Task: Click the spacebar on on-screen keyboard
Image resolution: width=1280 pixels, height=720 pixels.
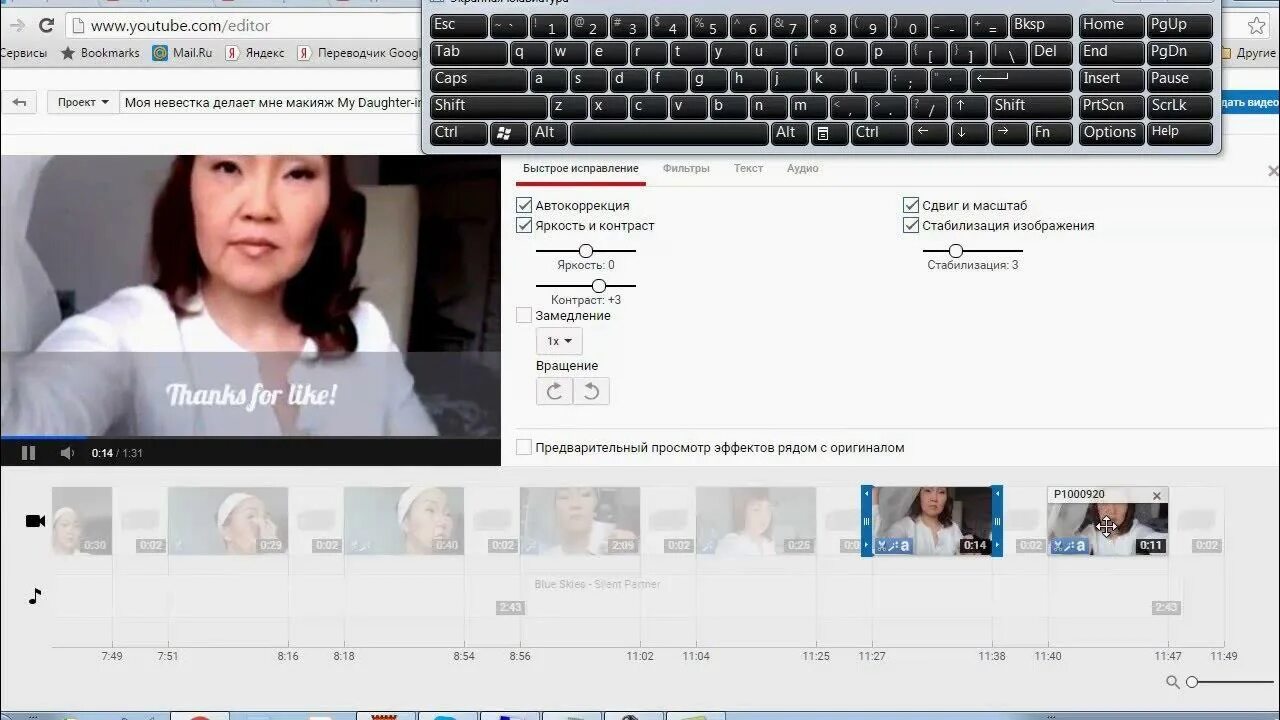Action: (669, 132)
